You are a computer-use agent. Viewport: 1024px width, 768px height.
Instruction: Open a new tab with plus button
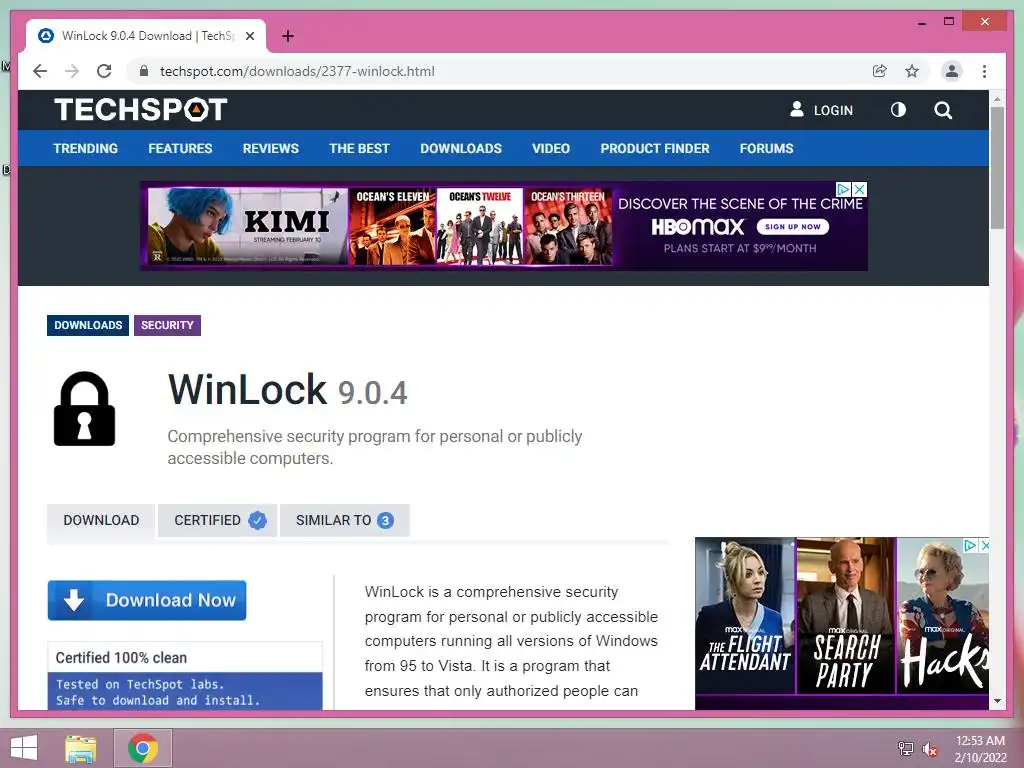(x=287, y=36)
